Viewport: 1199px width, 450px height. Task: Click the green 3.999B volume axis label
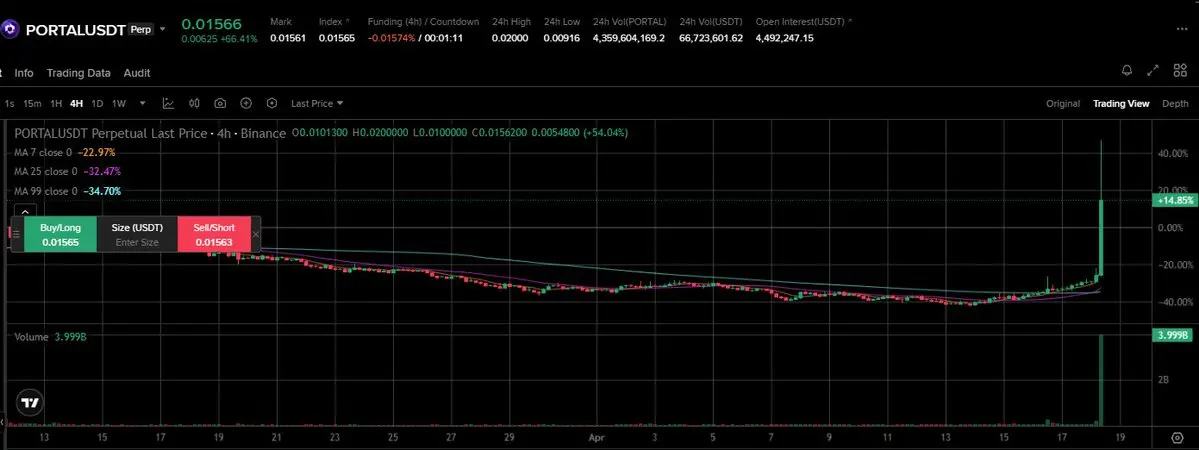1171,335
